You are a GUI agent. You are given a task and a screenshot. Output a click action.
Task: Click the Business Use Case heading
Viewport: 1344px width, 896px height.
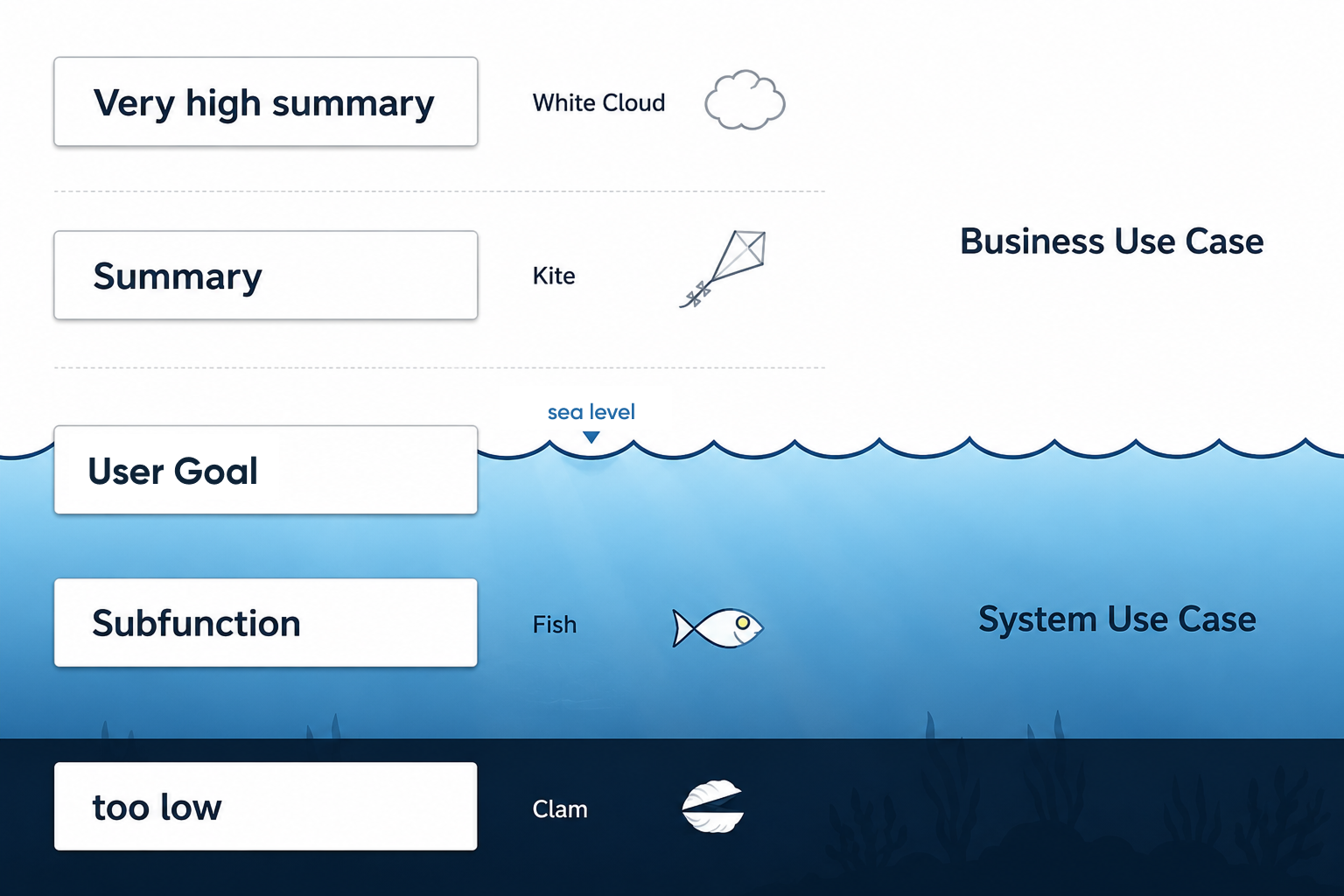(1112, 241)
